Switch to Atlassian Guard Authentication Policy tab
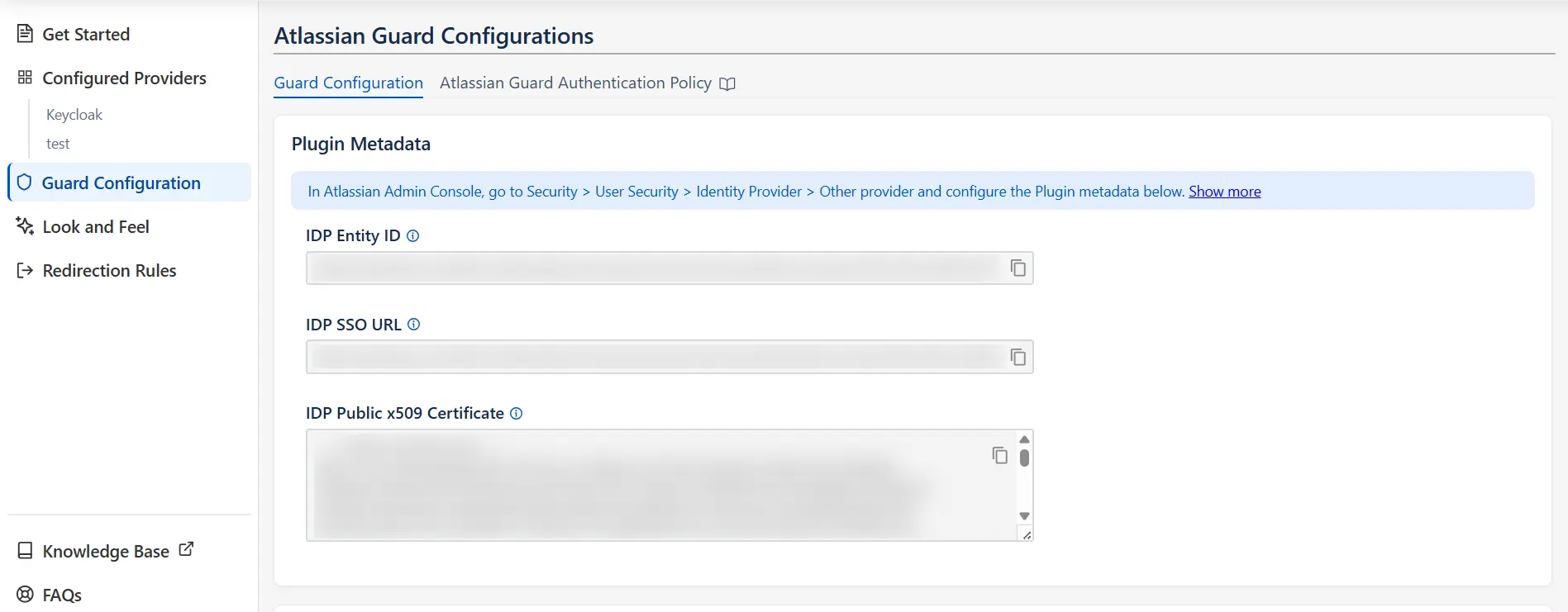The height and width of the screenshot is (612, 1568). [575, 83]
